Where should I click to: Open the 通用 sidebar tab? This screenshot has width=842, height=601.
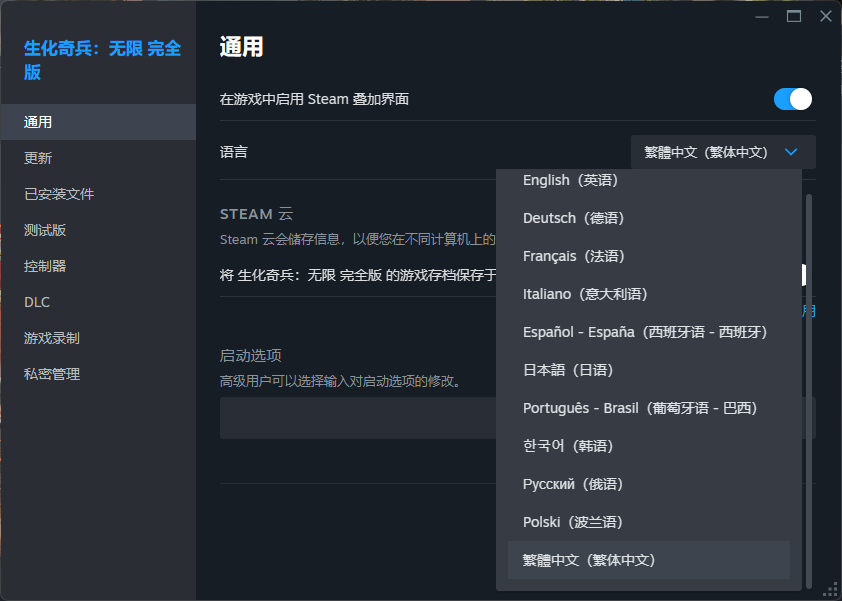[98, 122]
